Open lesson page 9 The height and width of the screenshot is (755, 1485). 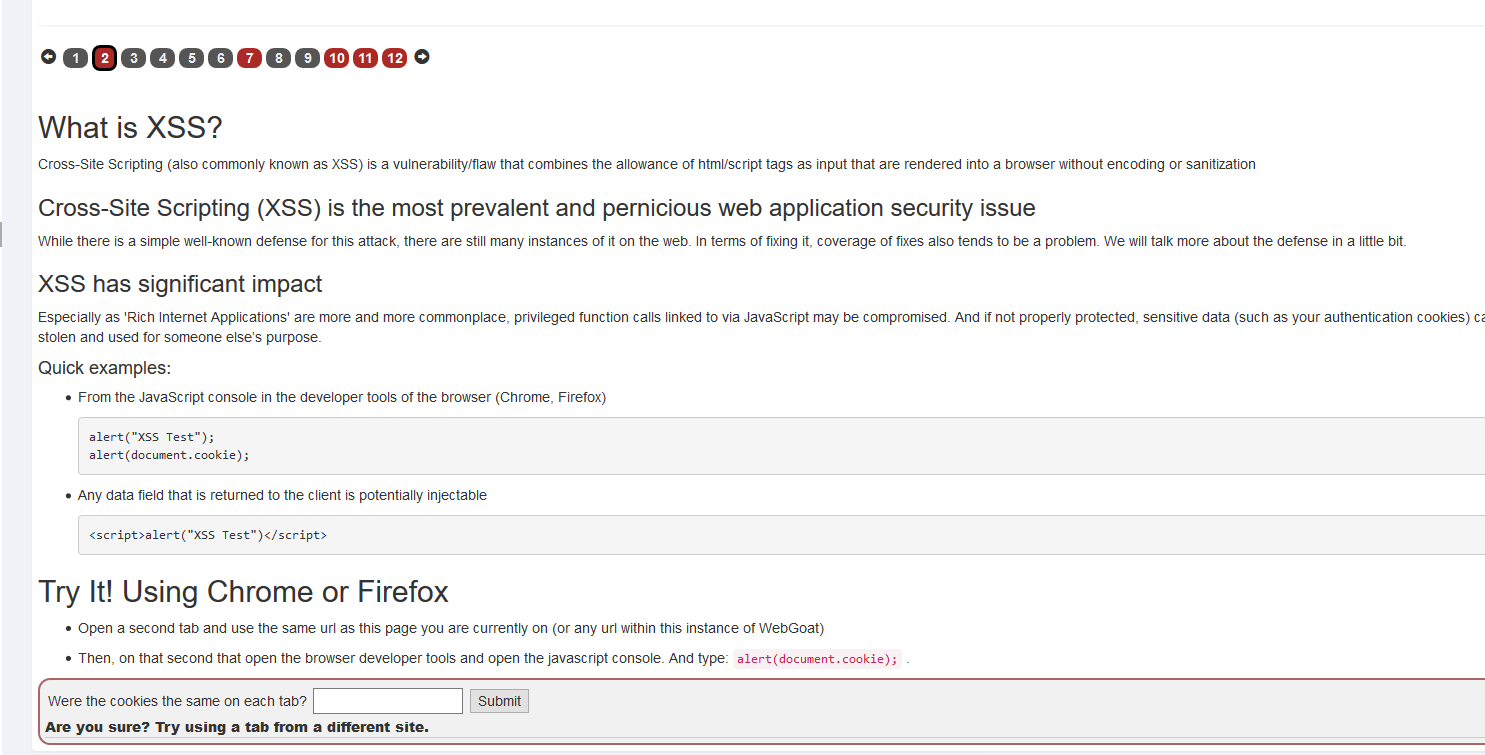pyautogui.click(x=308, y=58)
